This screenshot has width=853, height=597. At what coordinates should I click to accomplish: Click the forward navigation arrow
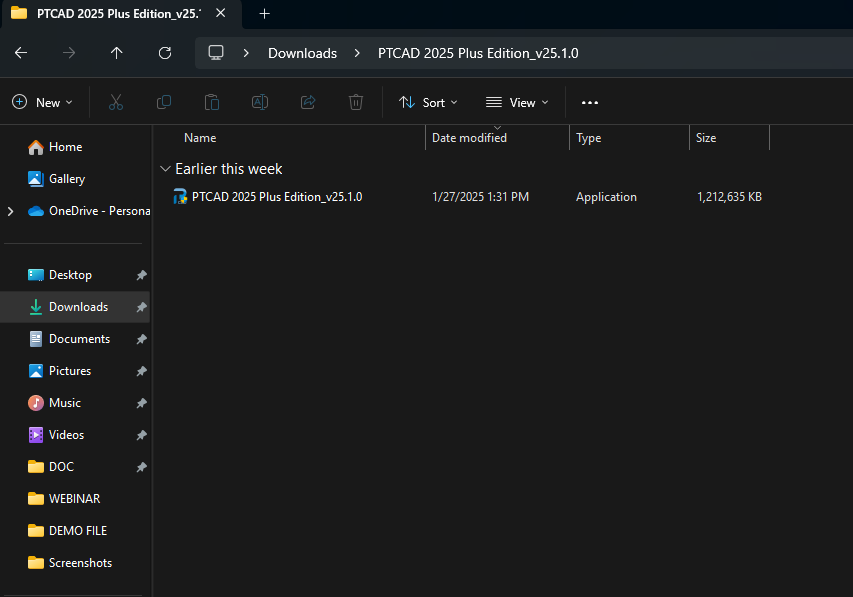(x=69, y=53)
